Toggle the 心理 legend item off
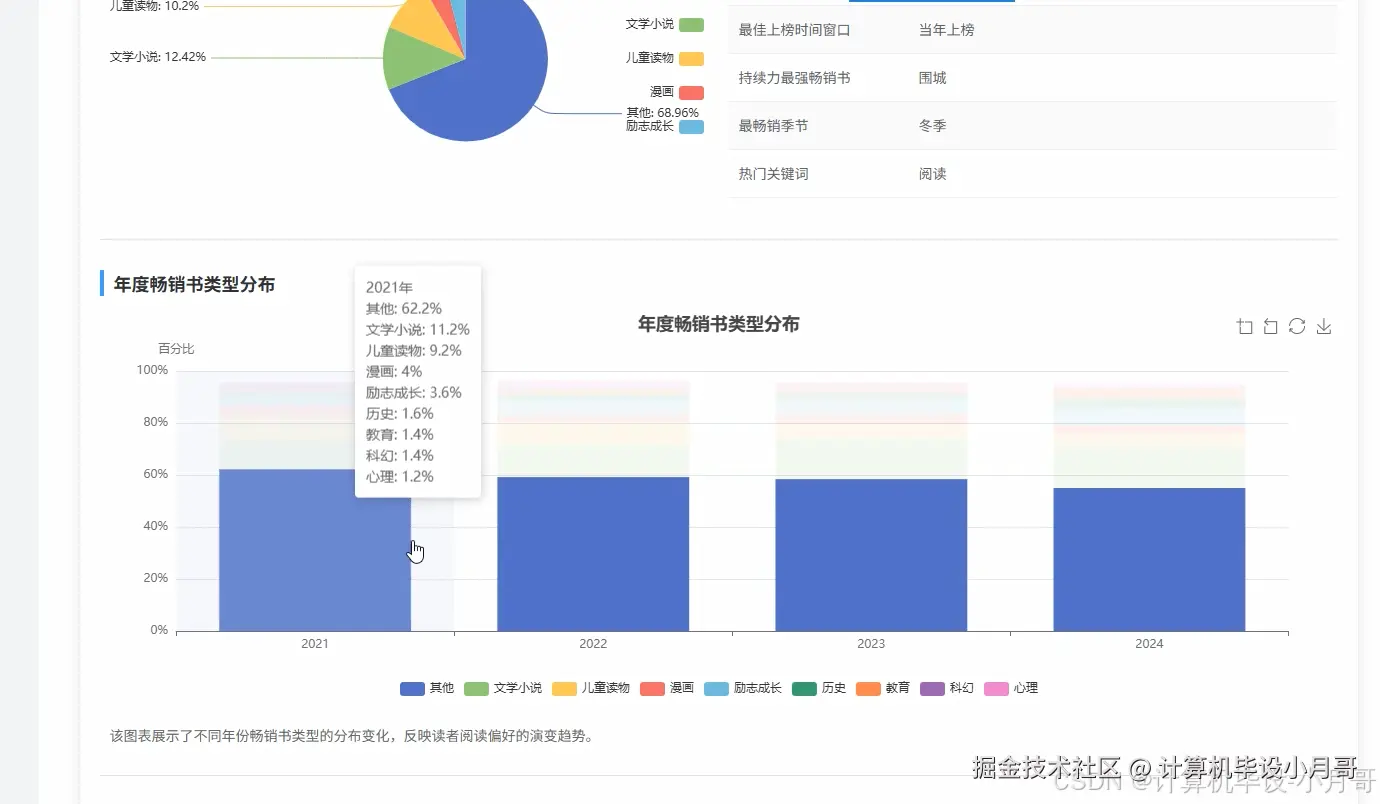The width and height of the screenshot is (1380, 804). point(1011,688)
